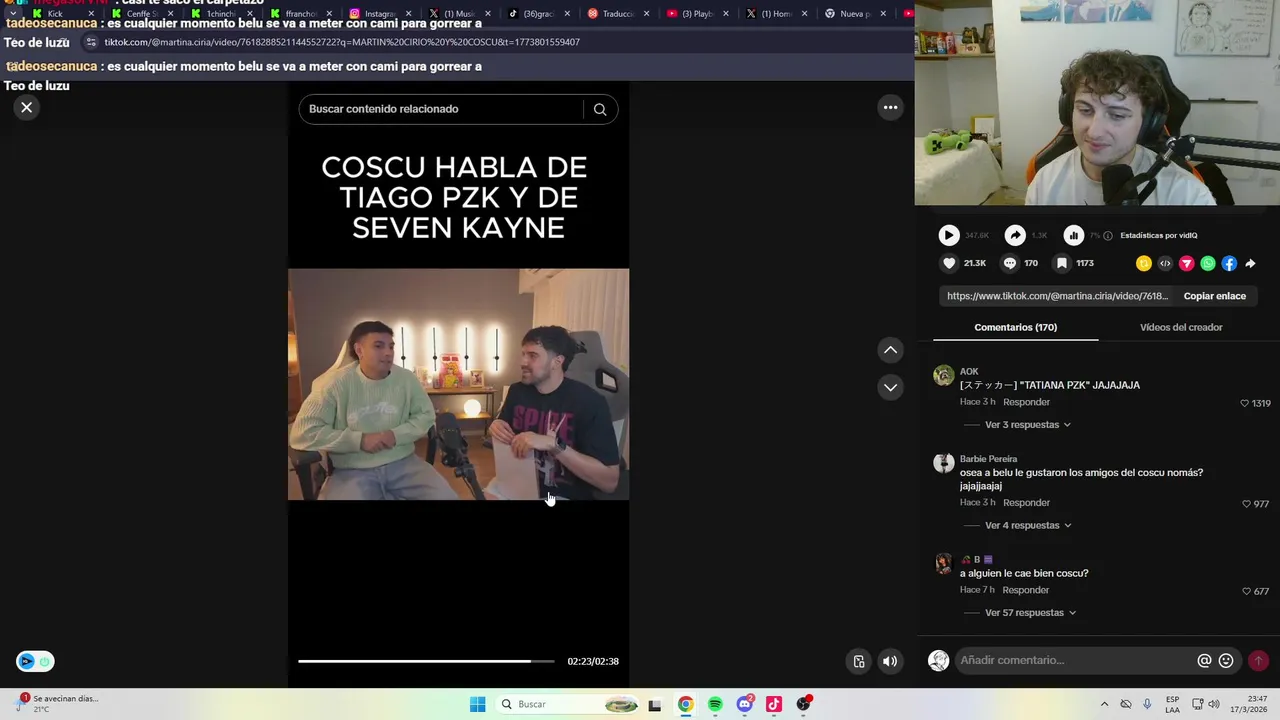Screen dimensions: 1280x720
Task: Open emoji picker in comment box
Action: pos(1226,661)
